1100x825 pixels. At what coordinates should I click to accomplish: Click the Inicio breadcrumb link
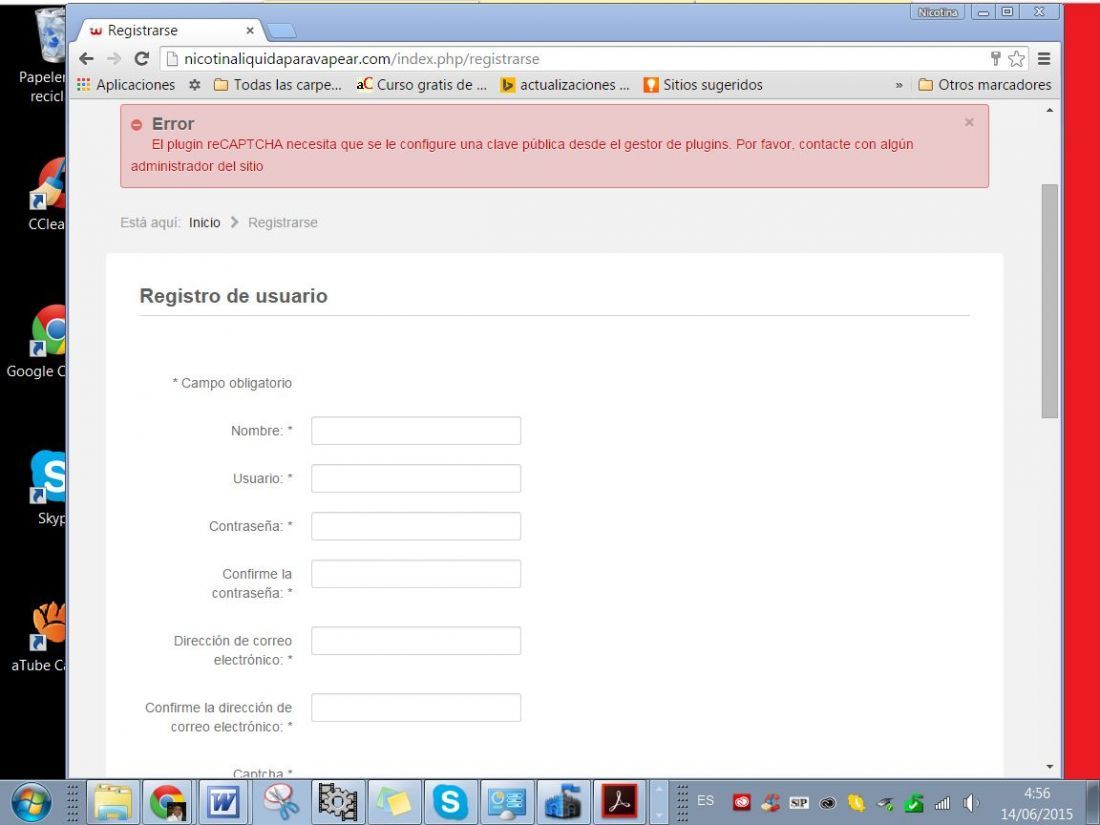(204, 222)
